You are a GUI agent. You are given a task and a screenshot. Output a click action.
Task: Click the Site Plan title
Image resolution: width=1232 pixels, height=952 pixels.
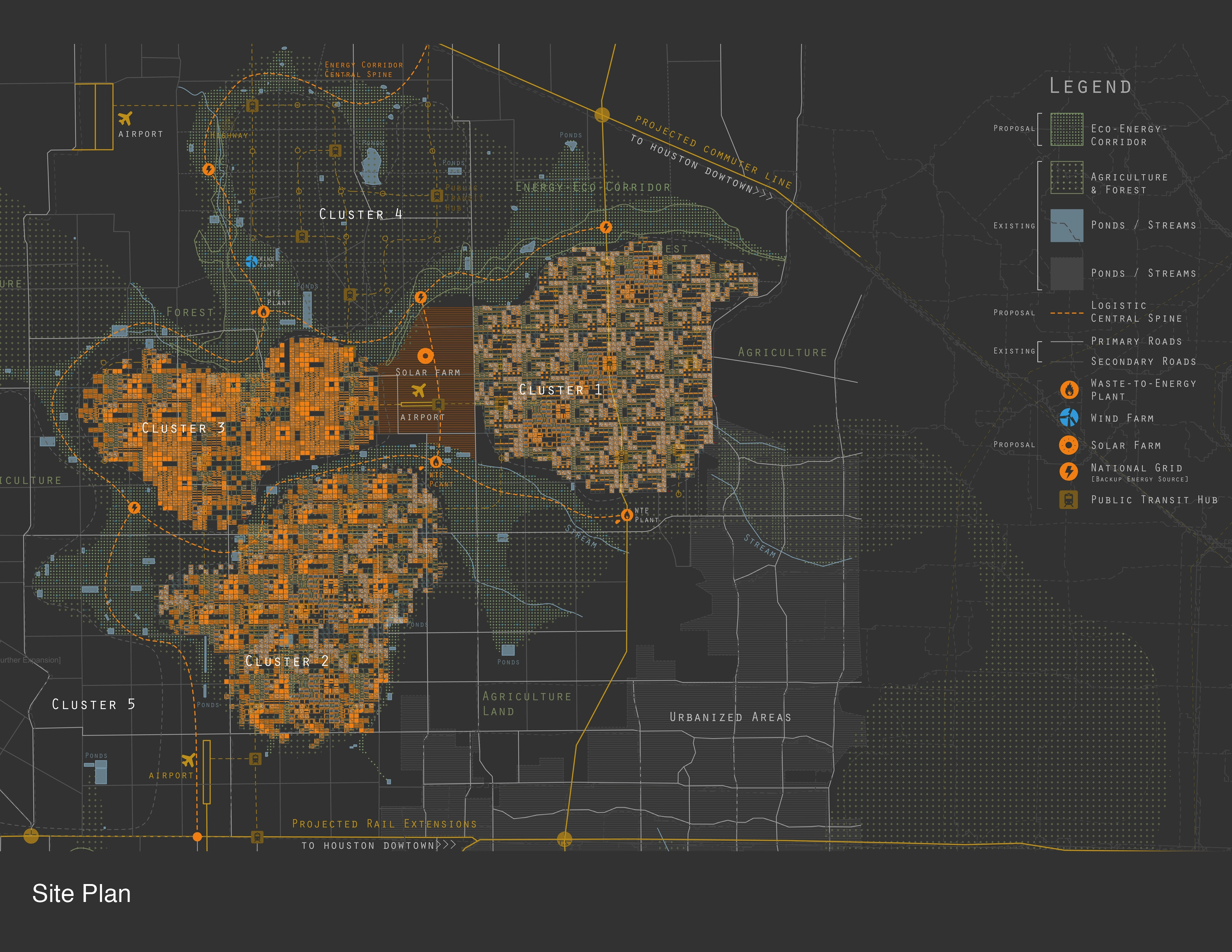click(x=81, y=894)
